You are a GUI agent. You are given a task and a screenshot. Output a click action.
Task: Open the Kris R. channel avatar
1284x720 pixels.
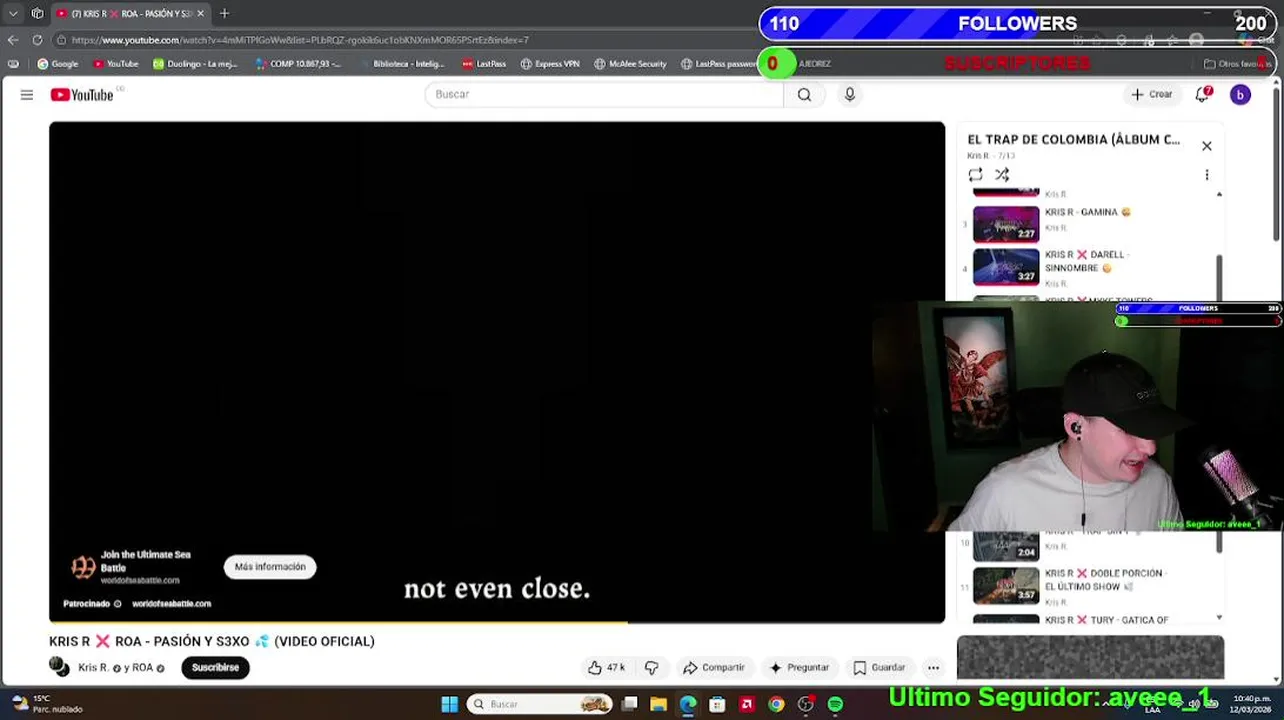(59, 667)
